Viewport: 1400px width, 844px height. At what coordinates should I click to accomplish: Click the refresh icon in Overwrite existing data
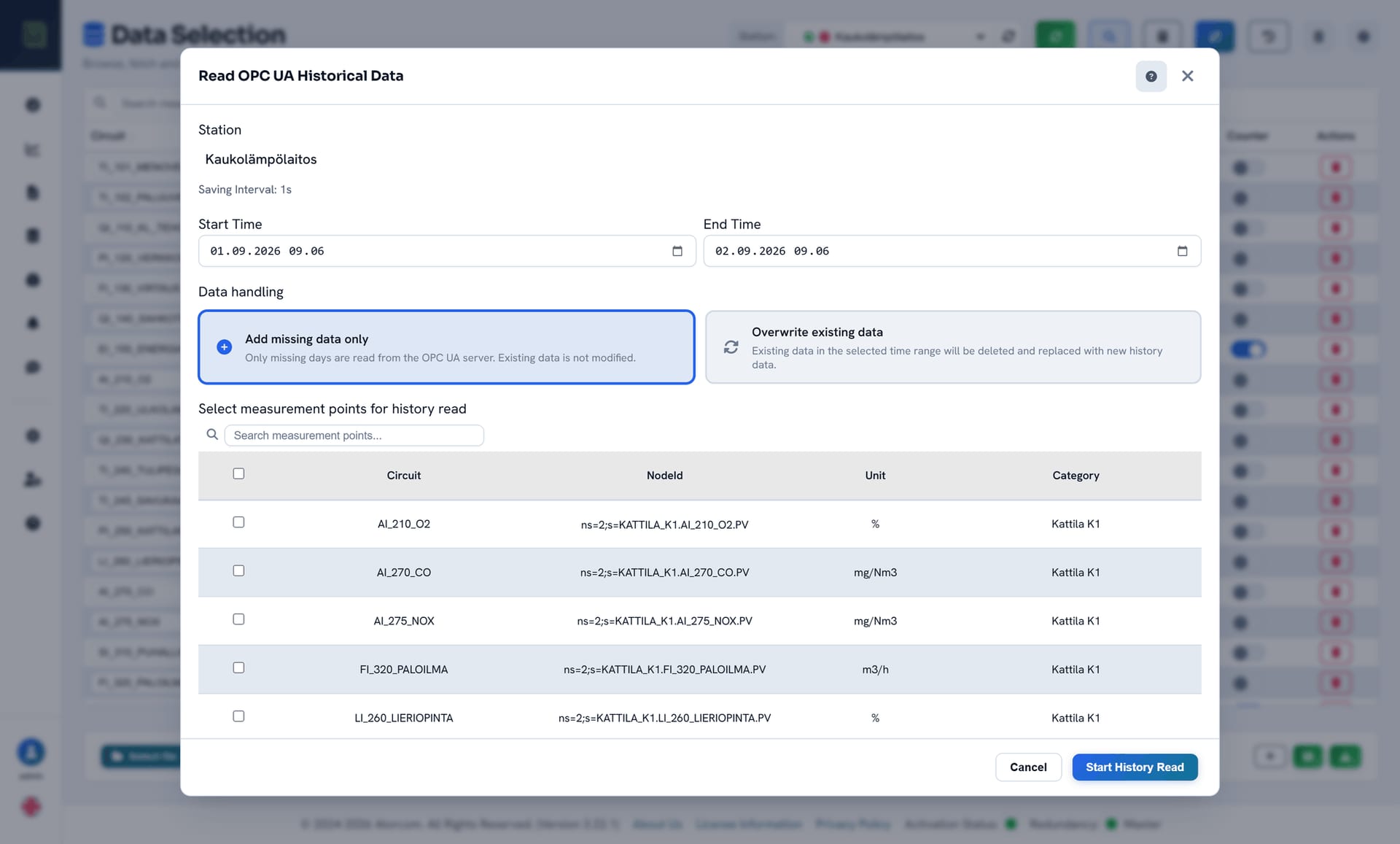coord(731,347)
